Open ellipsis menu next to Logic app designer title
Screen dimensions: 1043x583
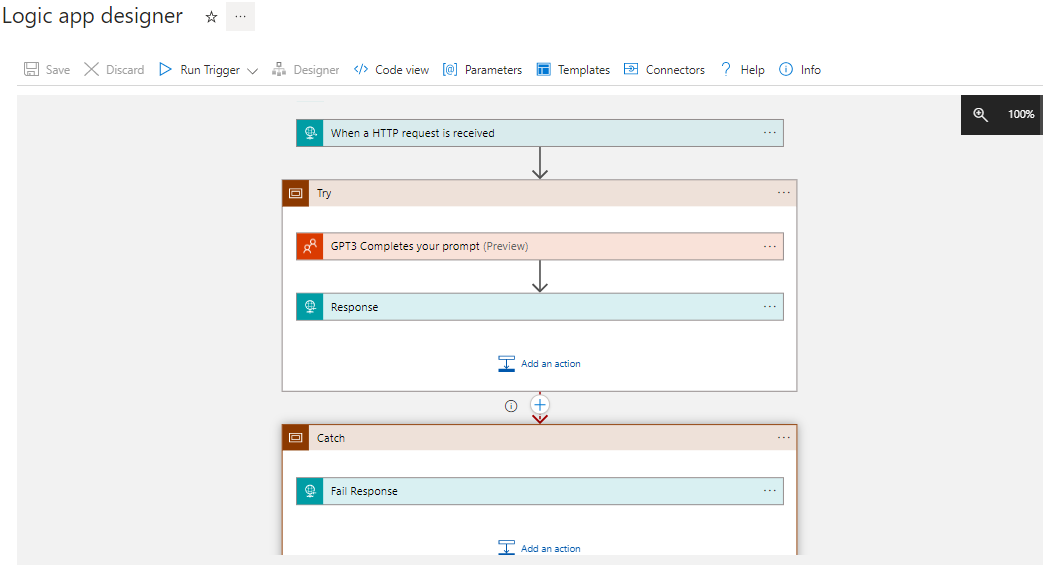pos(240,17)
